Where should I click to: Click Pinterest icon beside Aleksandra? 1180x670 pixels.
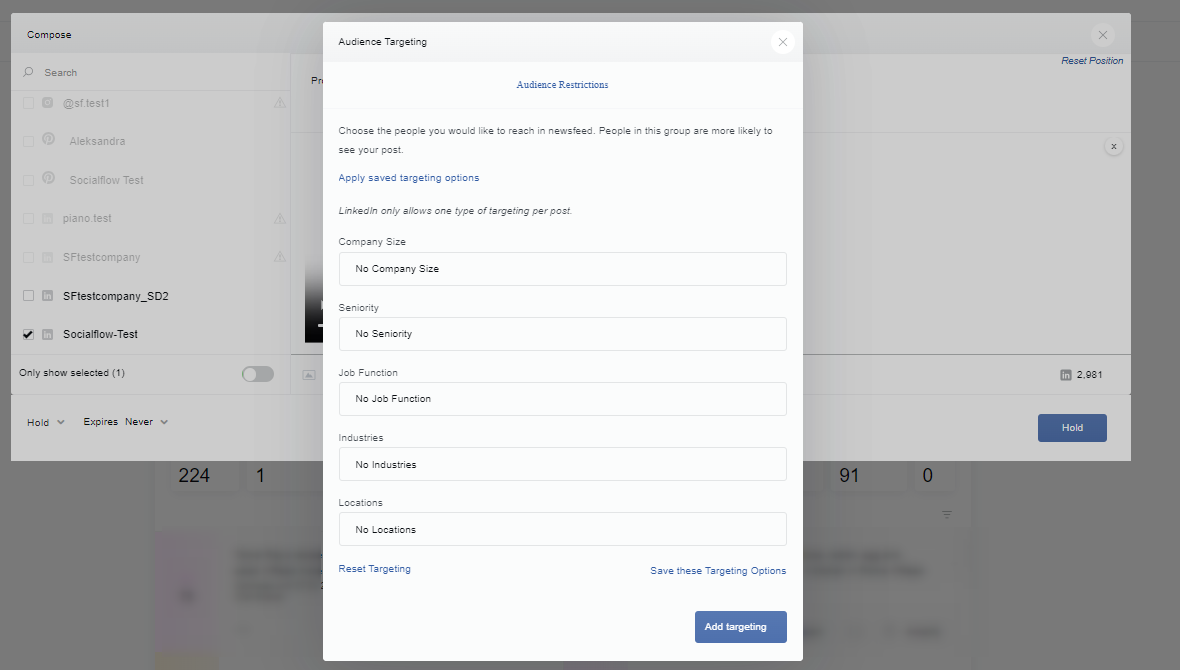click(48, 139)
